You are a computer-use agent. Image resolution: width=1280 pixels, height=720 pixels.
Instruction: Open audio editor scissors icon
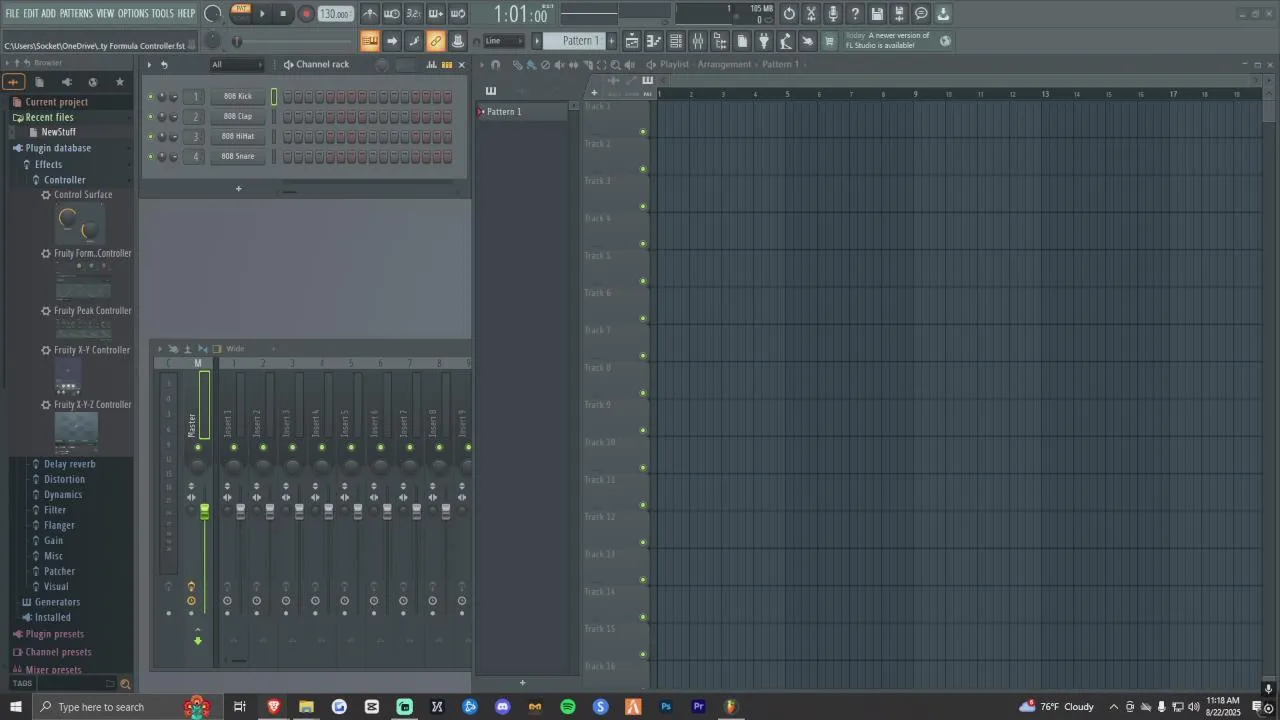coord(811,14)
